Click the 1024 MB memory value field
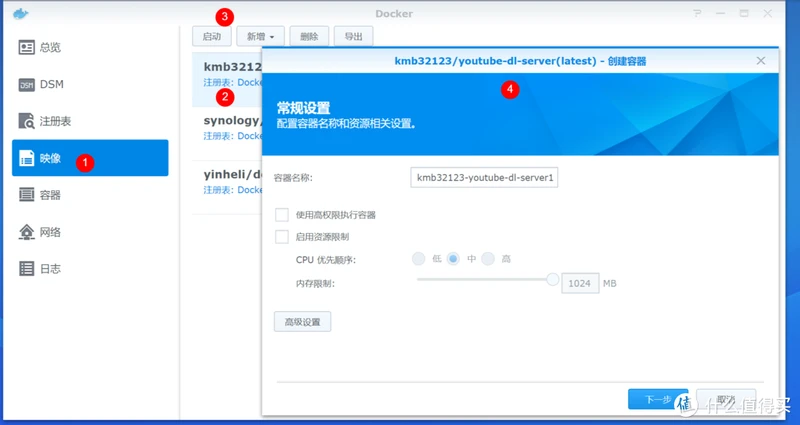Image resolution: width=800 pixels, height=425 pixels. coord(580,283)
